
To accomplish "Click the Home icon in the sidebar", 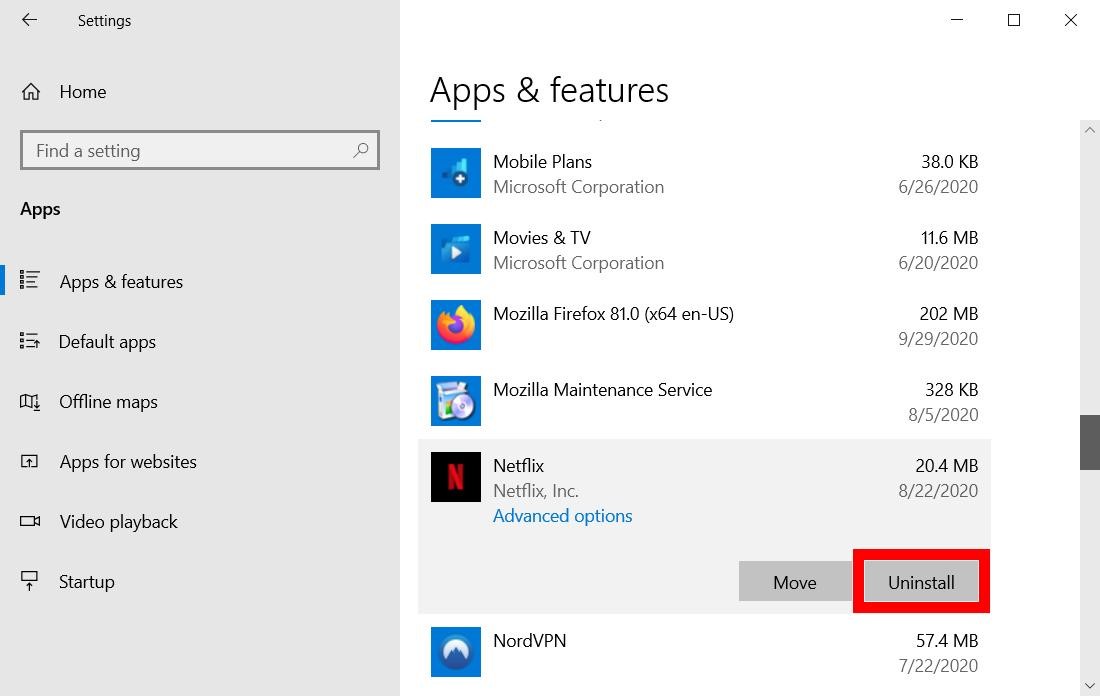I will click(31, 91).
